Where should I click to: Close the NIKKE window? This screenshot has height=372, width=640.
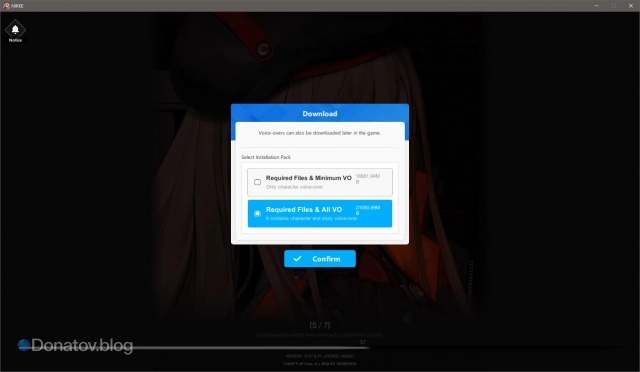point(631,6)
